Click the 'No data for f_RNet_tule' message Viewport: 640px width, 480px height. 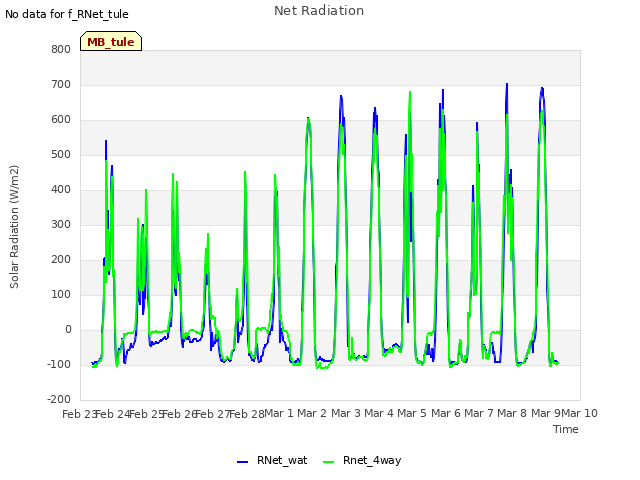coord(67,14)
